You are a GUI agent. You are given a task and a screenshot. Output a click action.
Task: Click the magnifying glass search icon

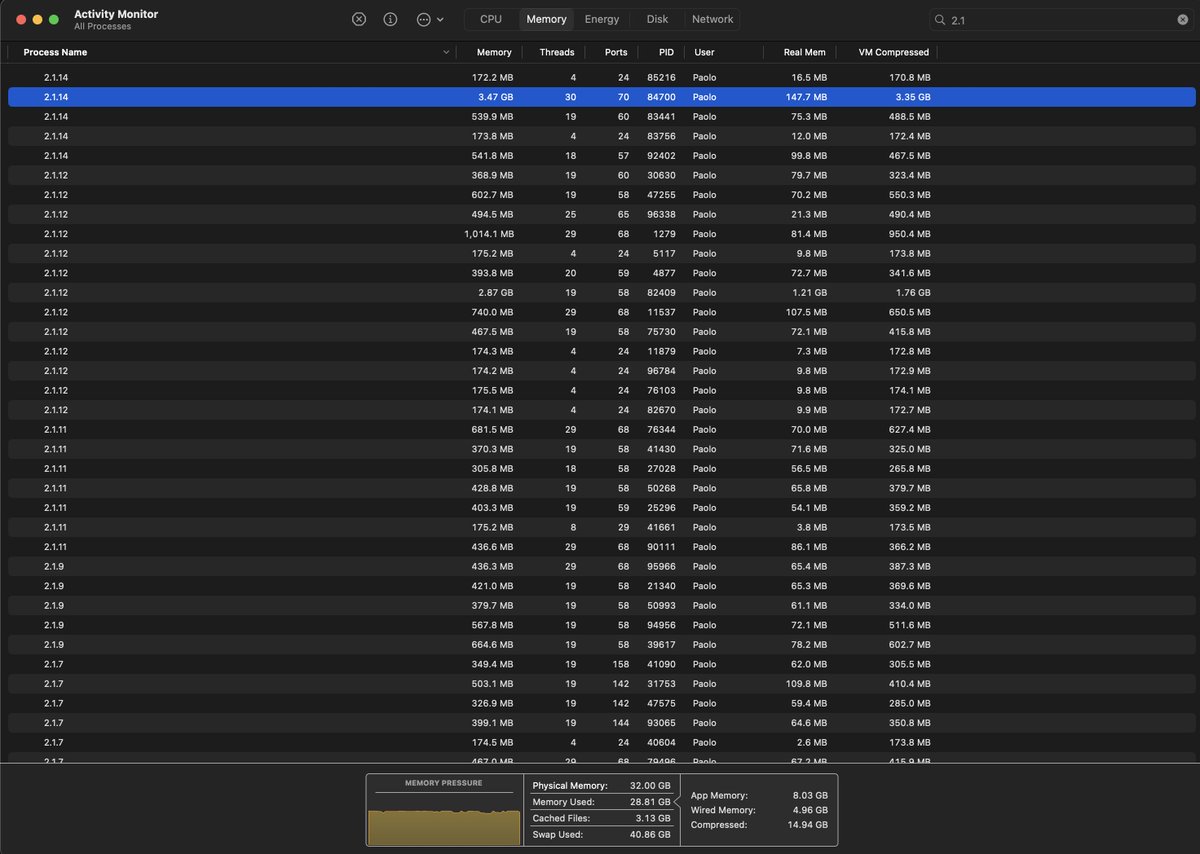coord(940,19)
